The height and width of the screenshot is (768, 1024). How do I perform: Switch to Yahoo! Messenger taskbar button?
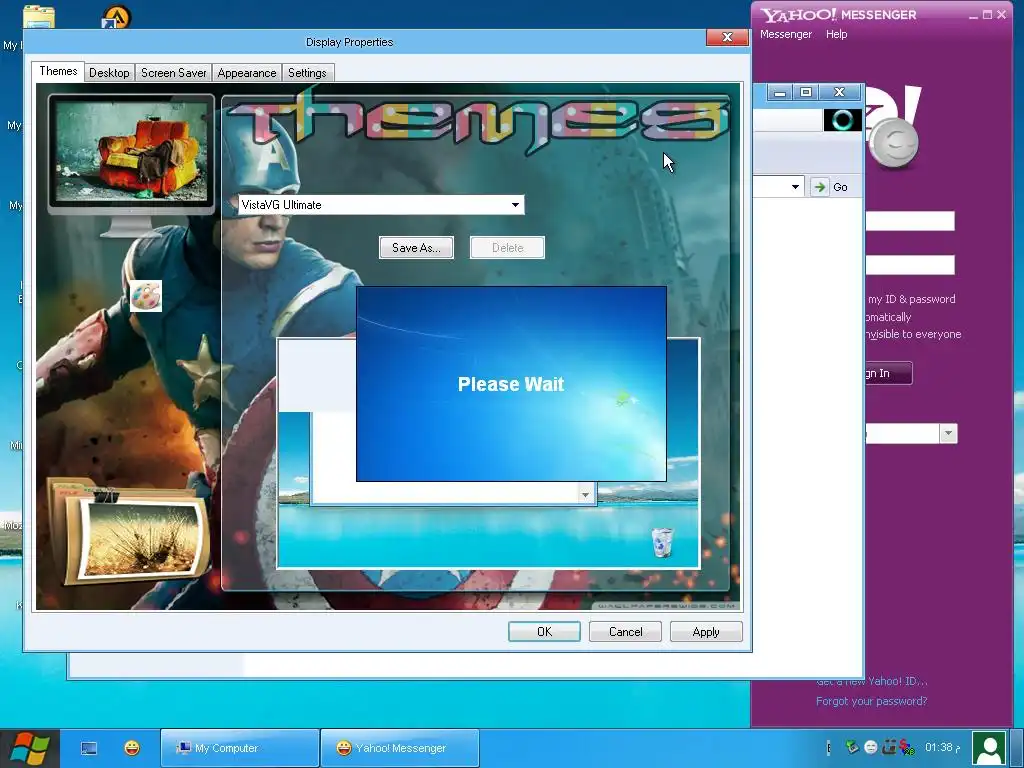tap(400, 748)
